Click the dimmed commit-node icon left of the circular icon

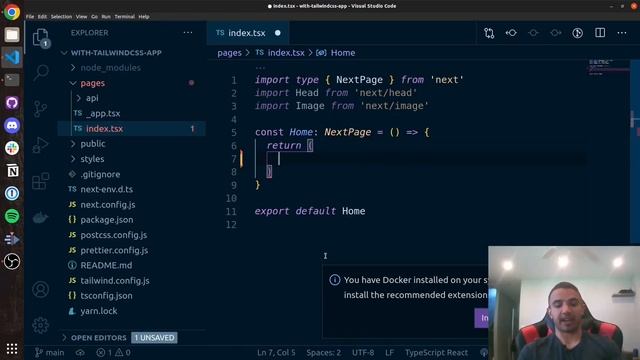[556, 33]
